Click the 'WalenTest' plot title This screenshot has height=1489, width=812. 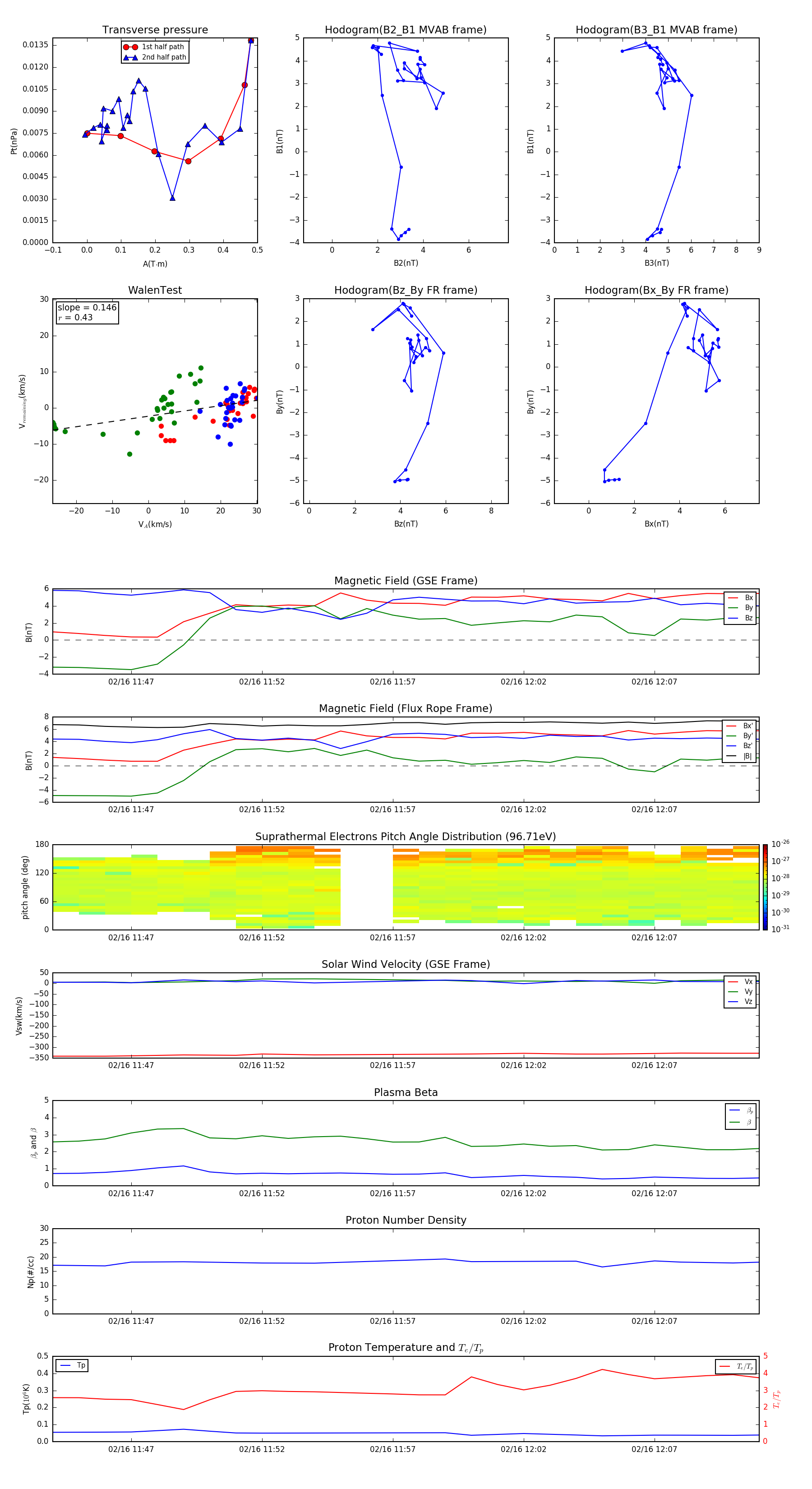(x=155, y=290)
